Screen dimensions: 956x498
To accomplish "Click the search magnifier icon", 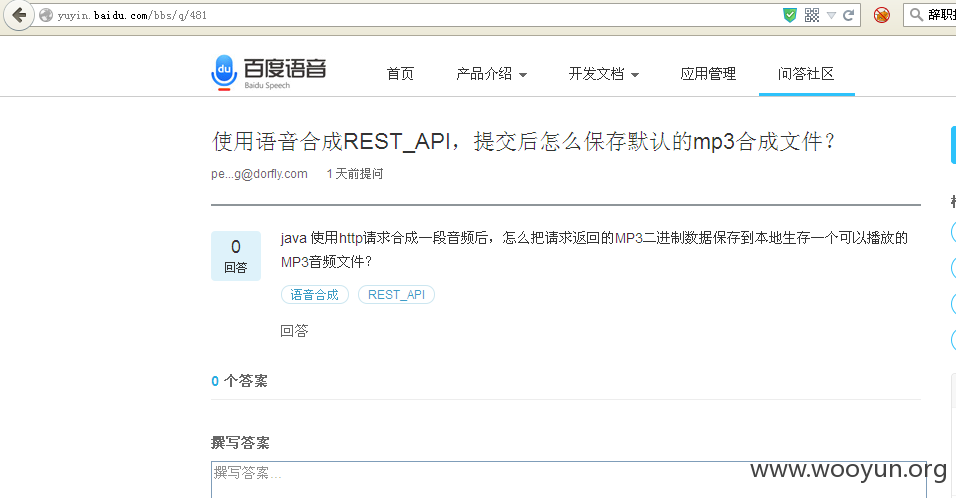I will point(916,15).
